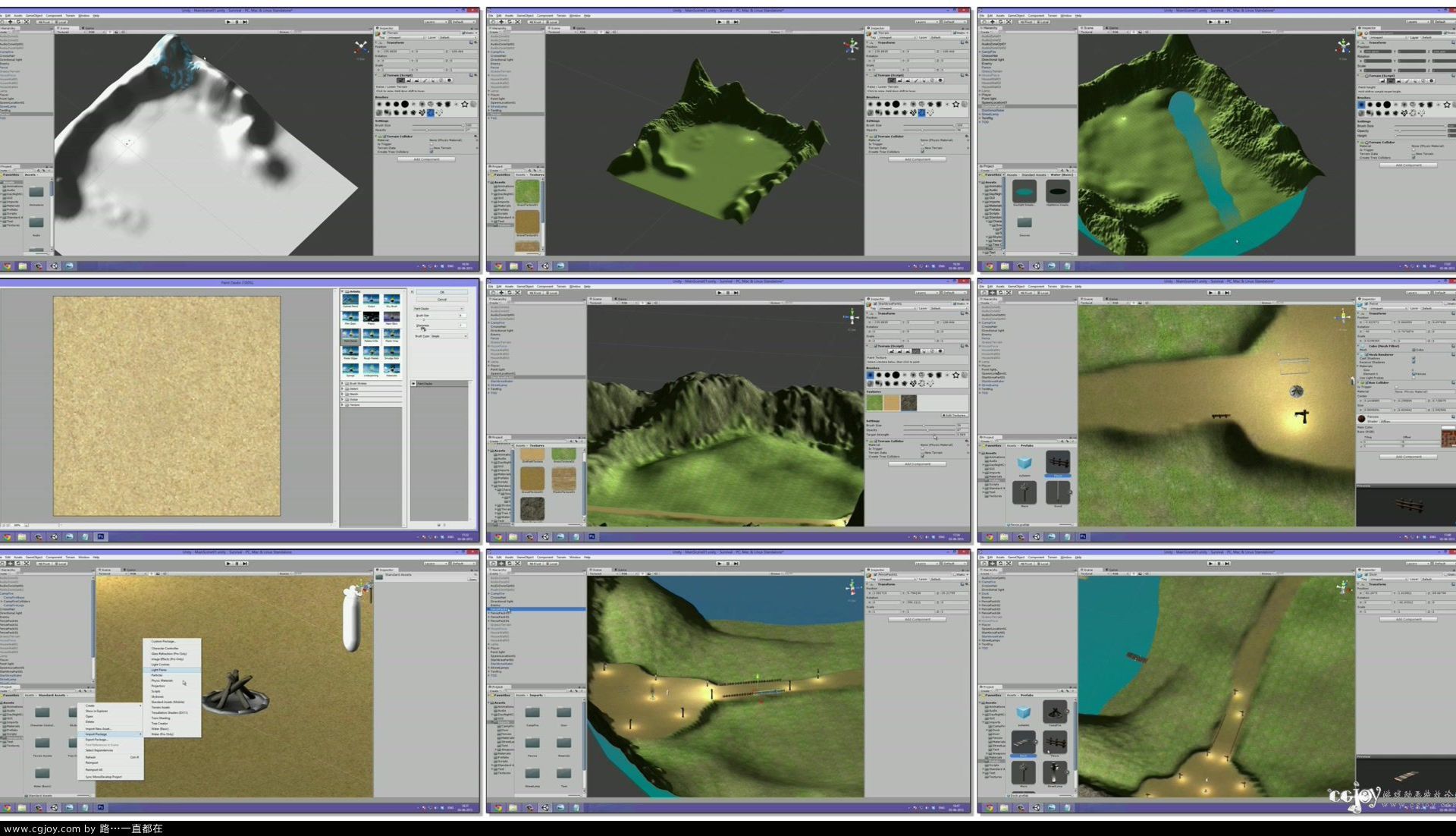Open Terrain Settings tool in mountain terrain window
The height and width of the screenshot is (836, 1456).
pos(940,351)
